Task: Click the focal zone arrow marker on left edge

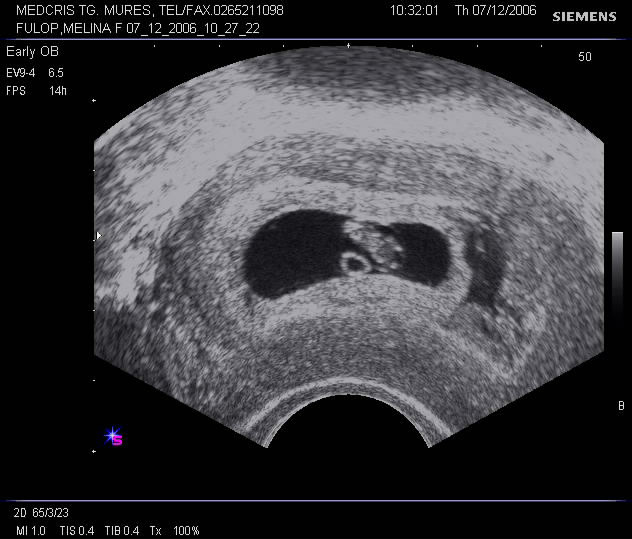Action: pos(98,235)
